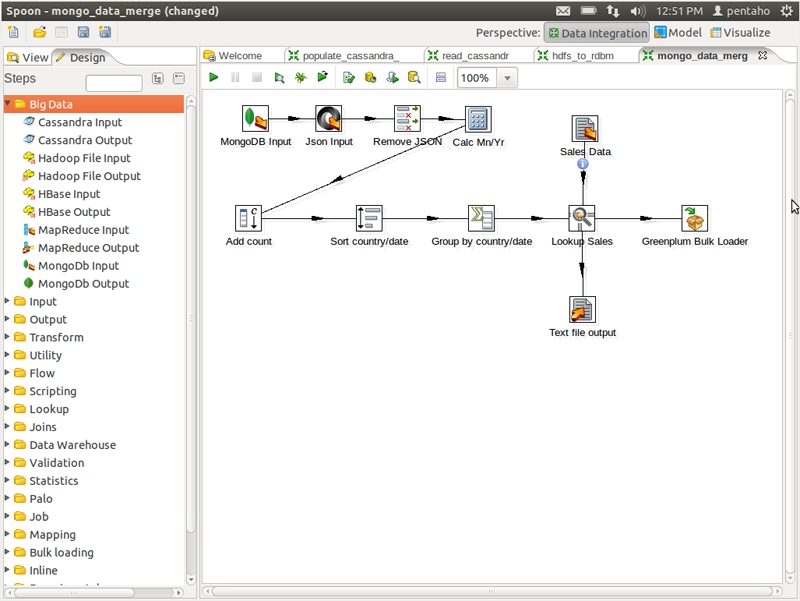
Task: Click the zoom percentage field showing 100%
Action: [x=476, y=78]
